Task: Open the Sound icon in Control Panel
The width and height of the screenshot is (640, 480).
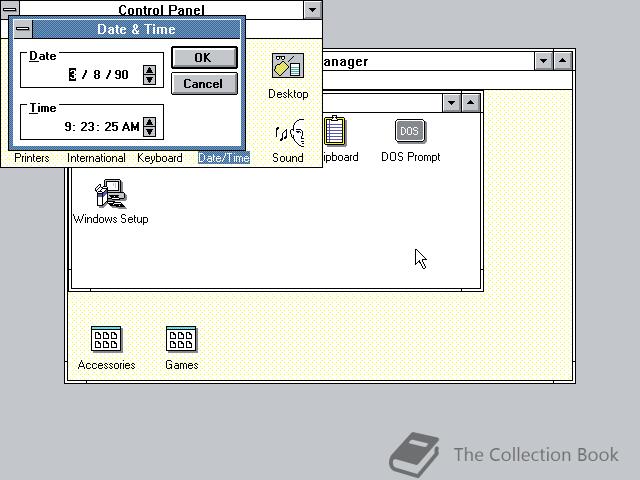Action: tap(289, 133)
